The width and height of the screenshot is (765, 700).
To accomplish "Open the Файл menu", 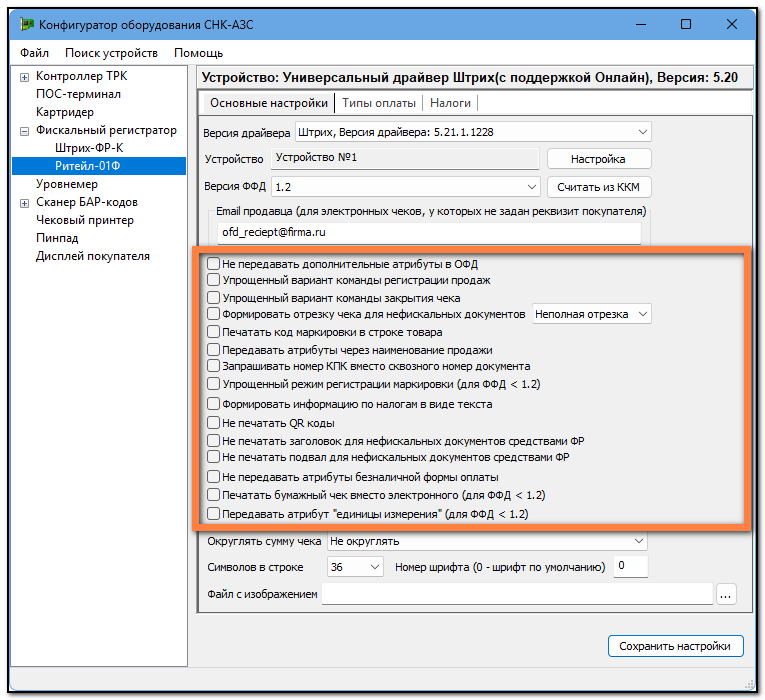I will (x=34, y=53).
